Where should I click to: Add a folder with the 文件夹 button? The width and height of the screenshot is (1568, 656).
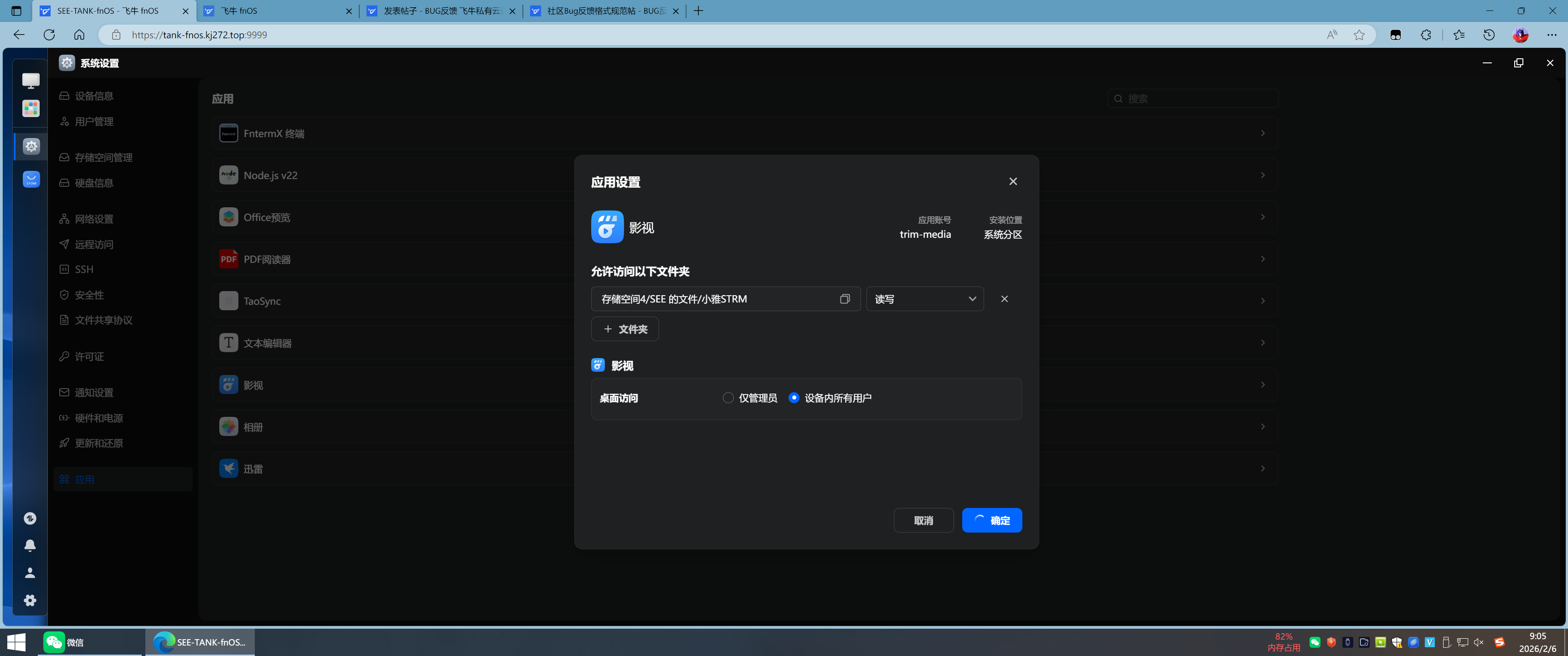(624, 329)
